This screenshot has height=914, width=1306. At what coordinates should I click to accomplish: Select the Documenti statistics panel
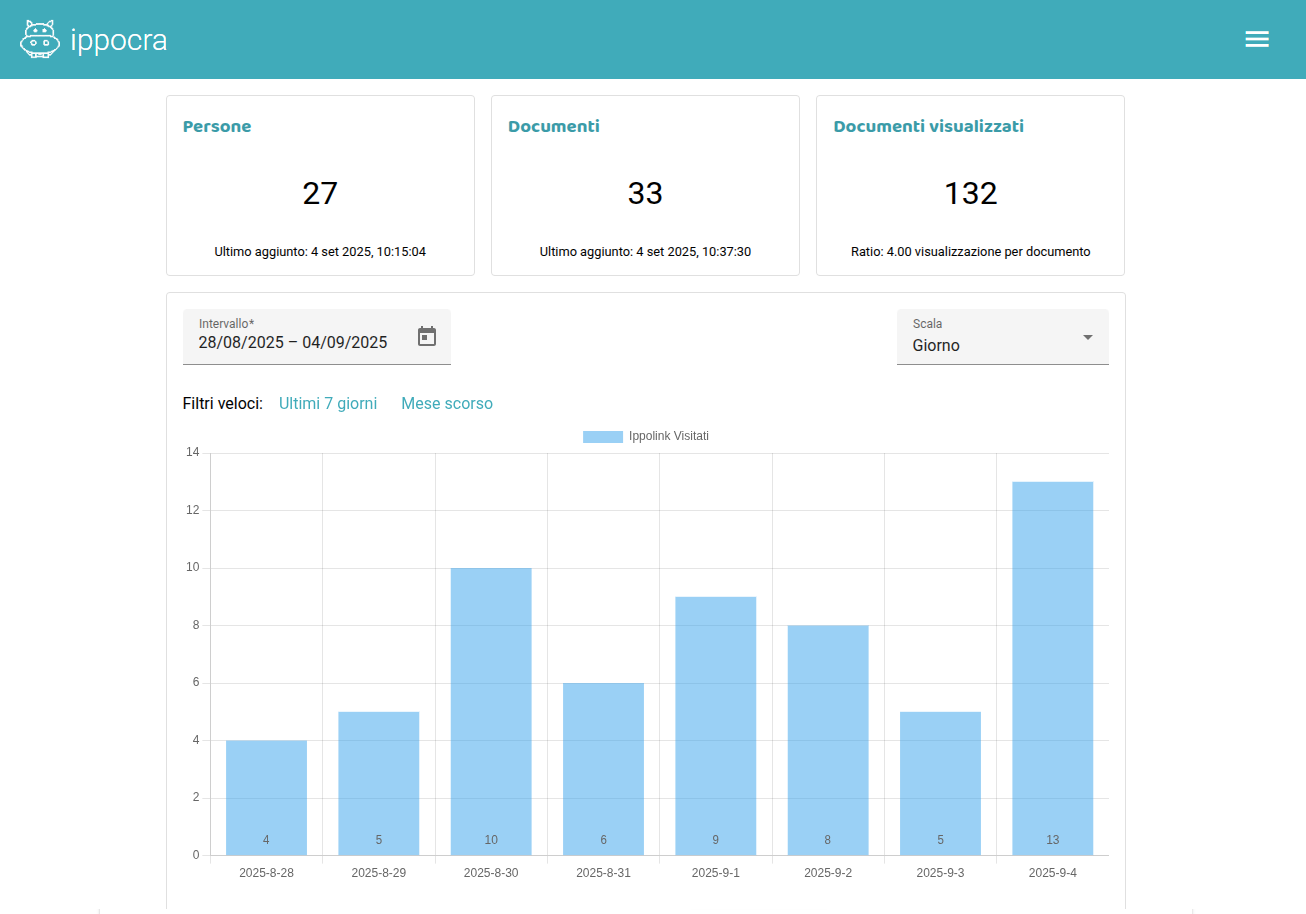click(x=645, y=185)
